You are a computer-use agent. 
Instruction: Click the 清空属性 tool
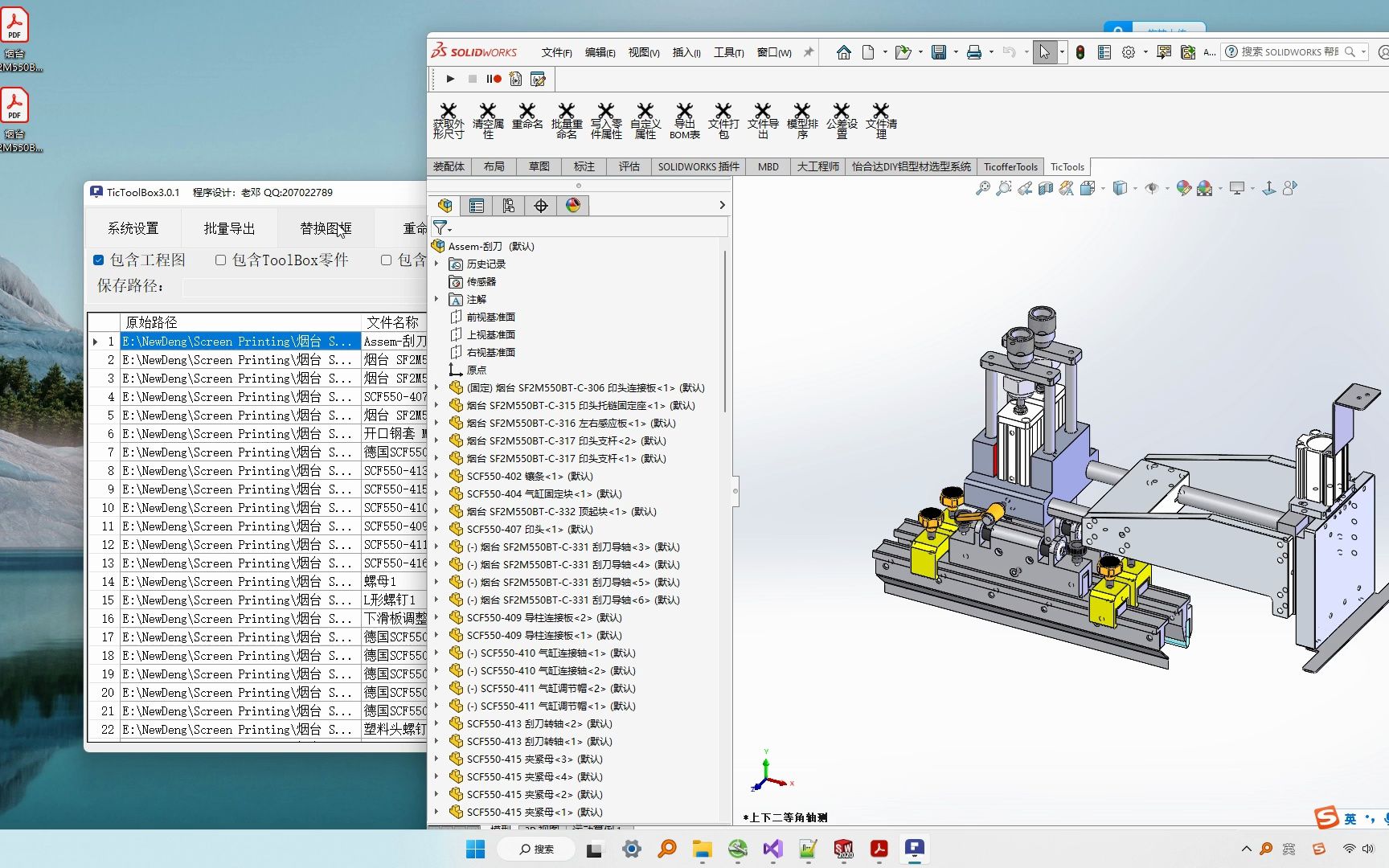488,121
